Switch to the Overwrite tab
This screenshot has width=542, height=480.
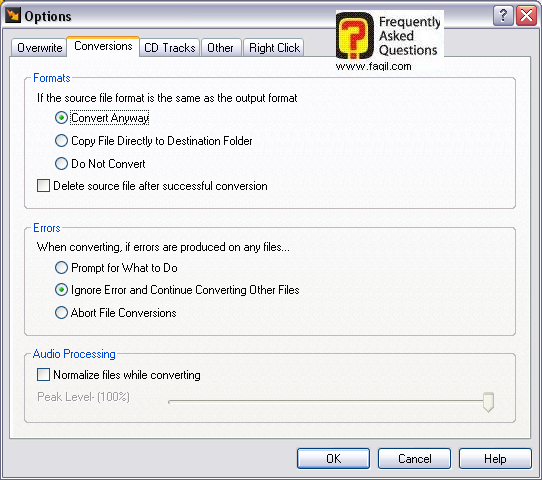coord(39,48)
